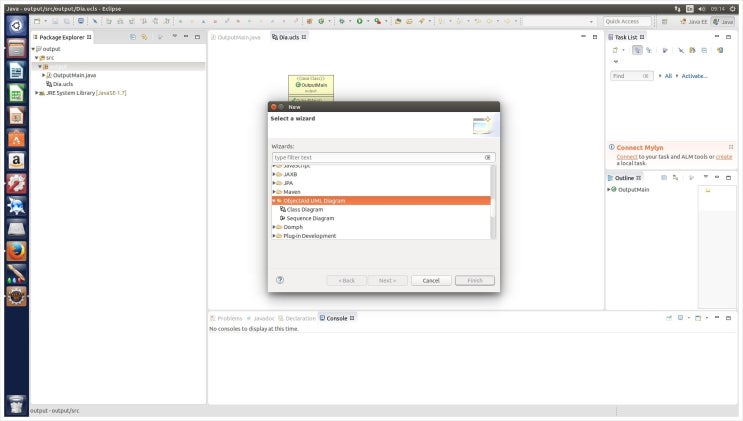Click the wizard filter text field
The width and height of the screenshot is (743, 421).
point(377,157)
